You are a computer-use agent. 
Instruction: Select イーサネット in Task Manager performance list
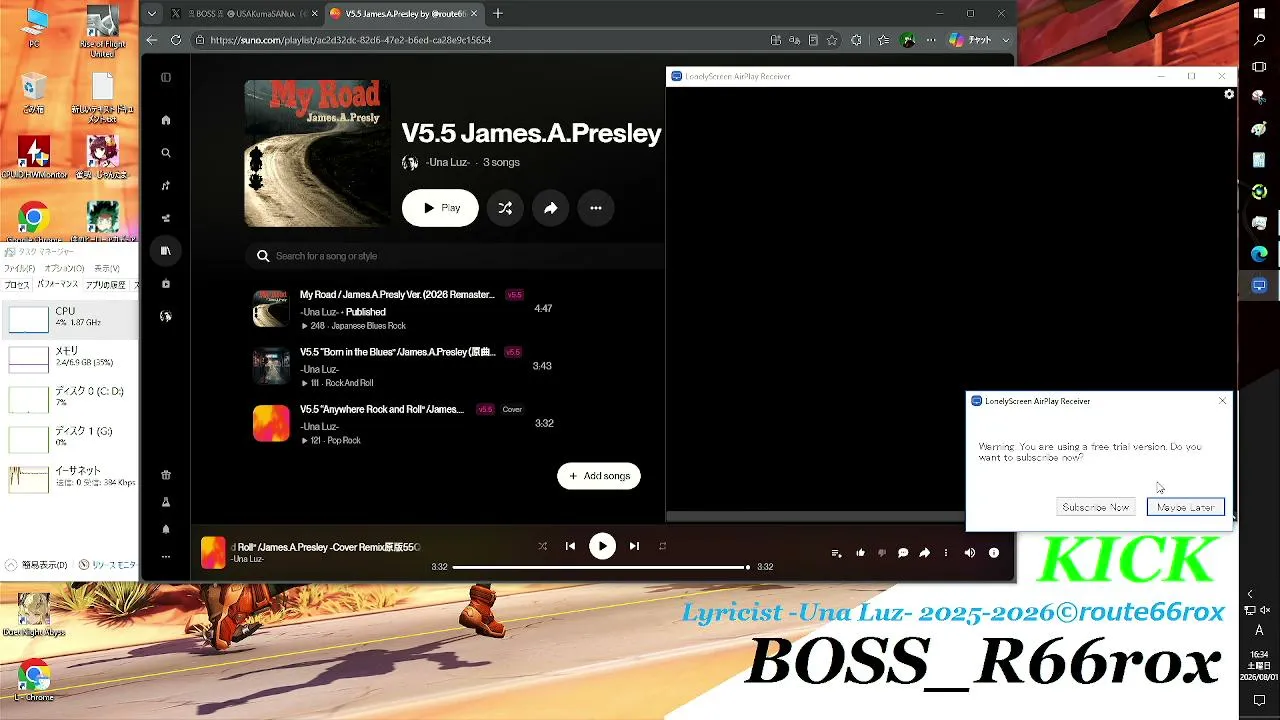point(70,478)
